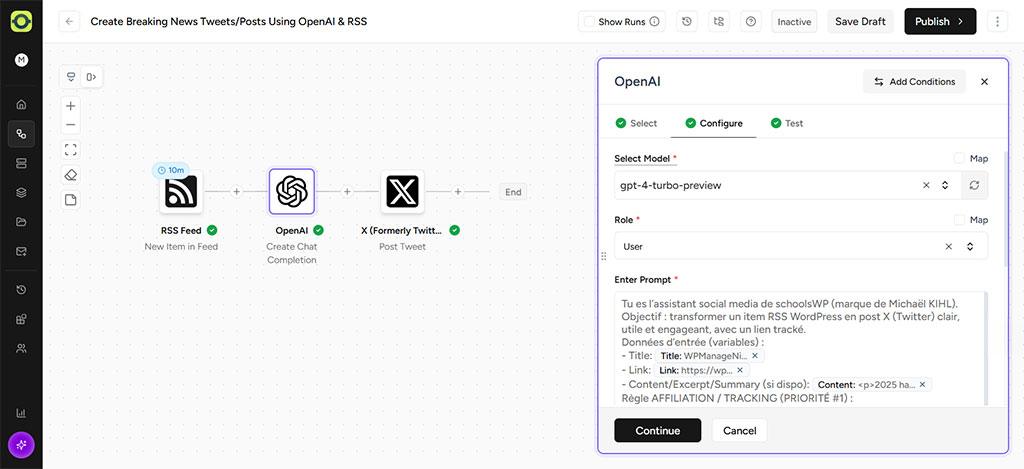The height and width of the screenshot is (469, 1024).
Task: Remove the Title variable tag from prompt
Action: tap(755, 356)
